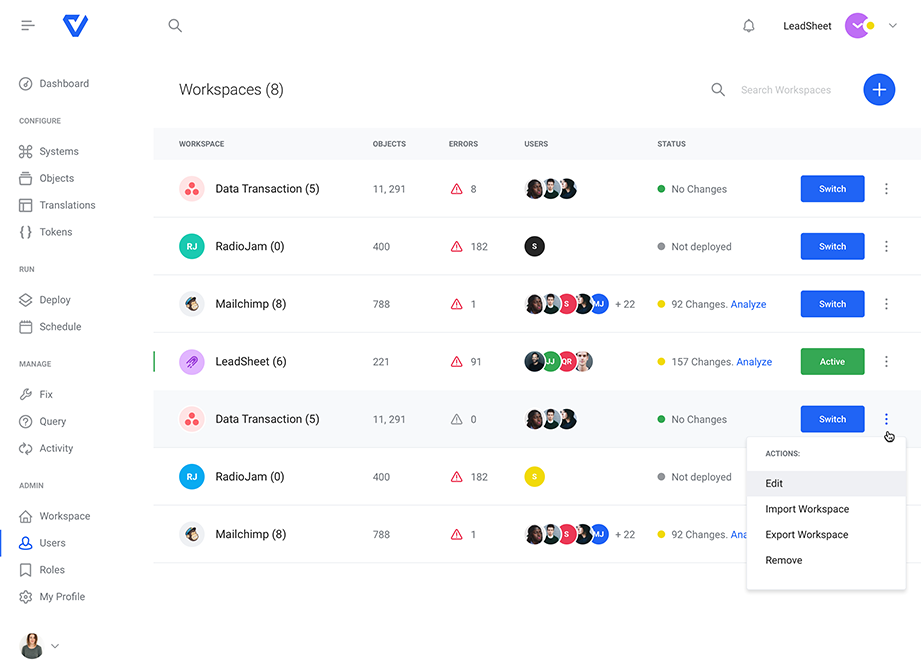This screenshot has height=666, width=921.
Task: Add a new workspace with plus button
Action: (879, 90)
